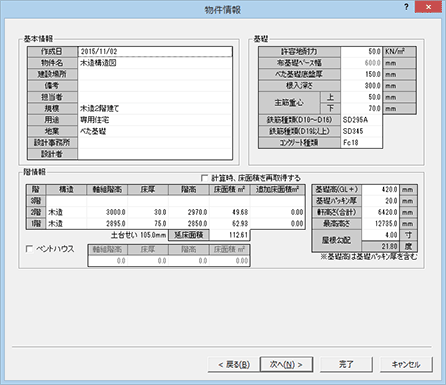Select the 地業 value べた基礎
The width and height of the screenshot is (446, 385).
pos(155,131)
